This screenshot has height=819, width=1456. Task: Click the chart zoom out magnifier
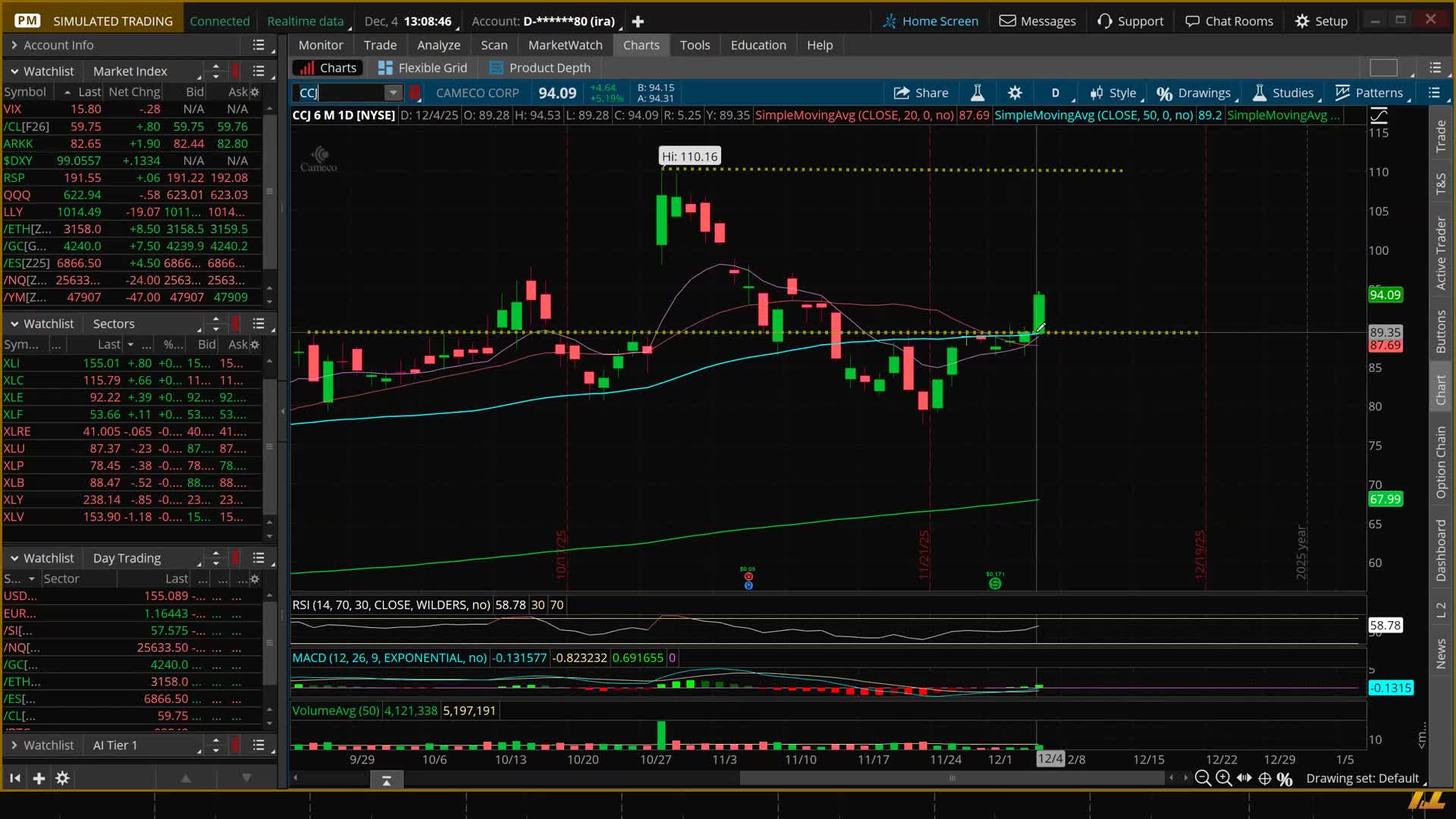[1202, 778]
